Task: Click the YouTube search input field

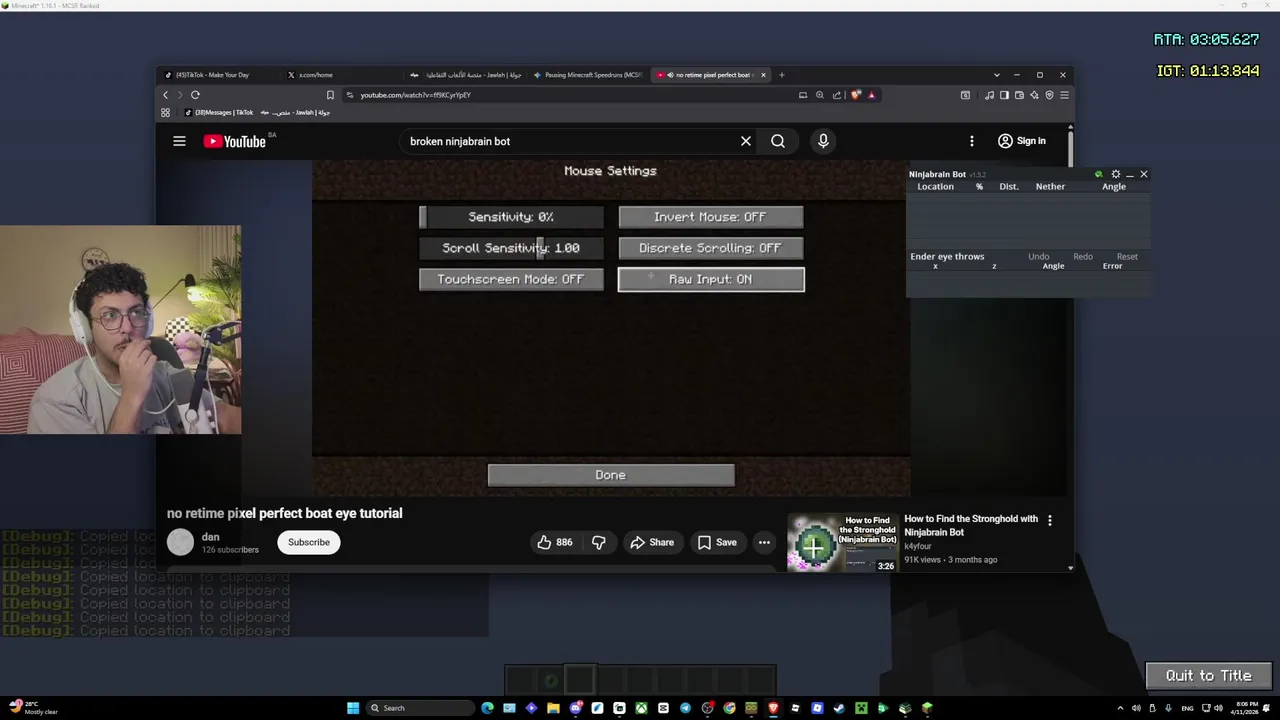Action: tap(570, 141)
